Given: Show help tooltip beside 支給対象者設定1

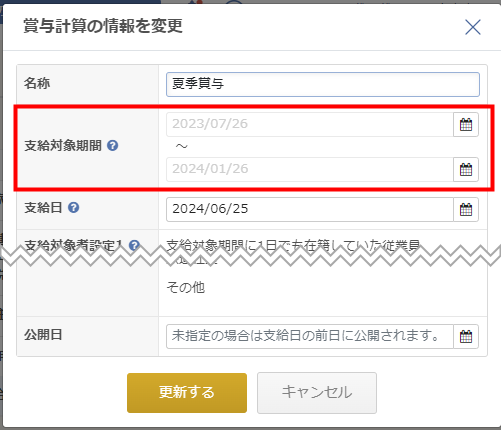Looking at the screenshot, I should point(134,246).
